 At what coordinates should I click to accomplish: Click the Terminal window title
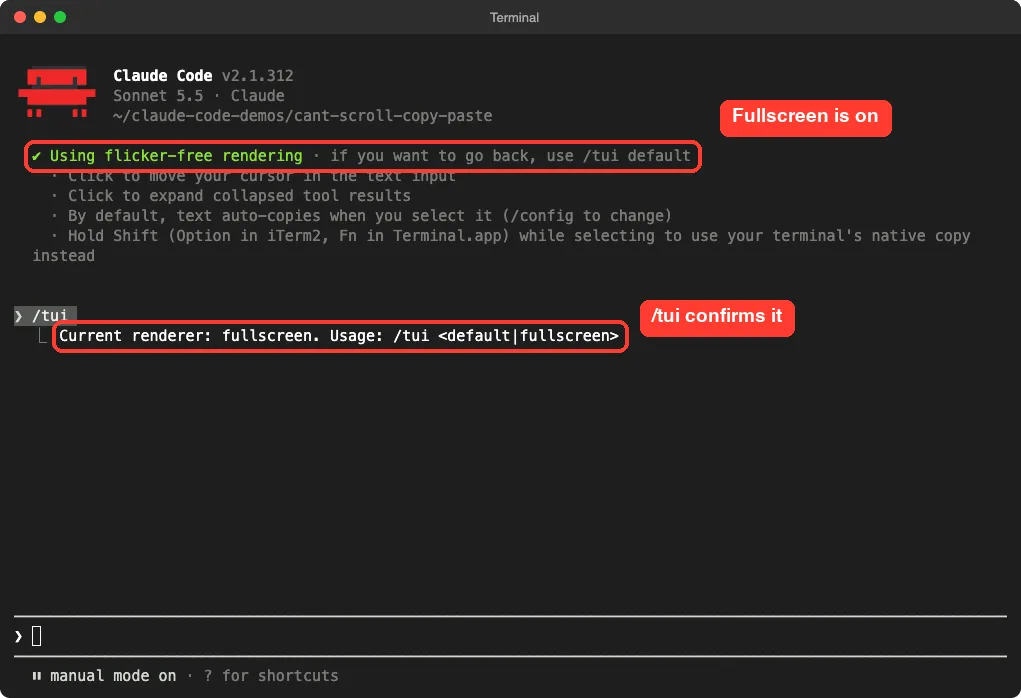click(x=514, y=18)
